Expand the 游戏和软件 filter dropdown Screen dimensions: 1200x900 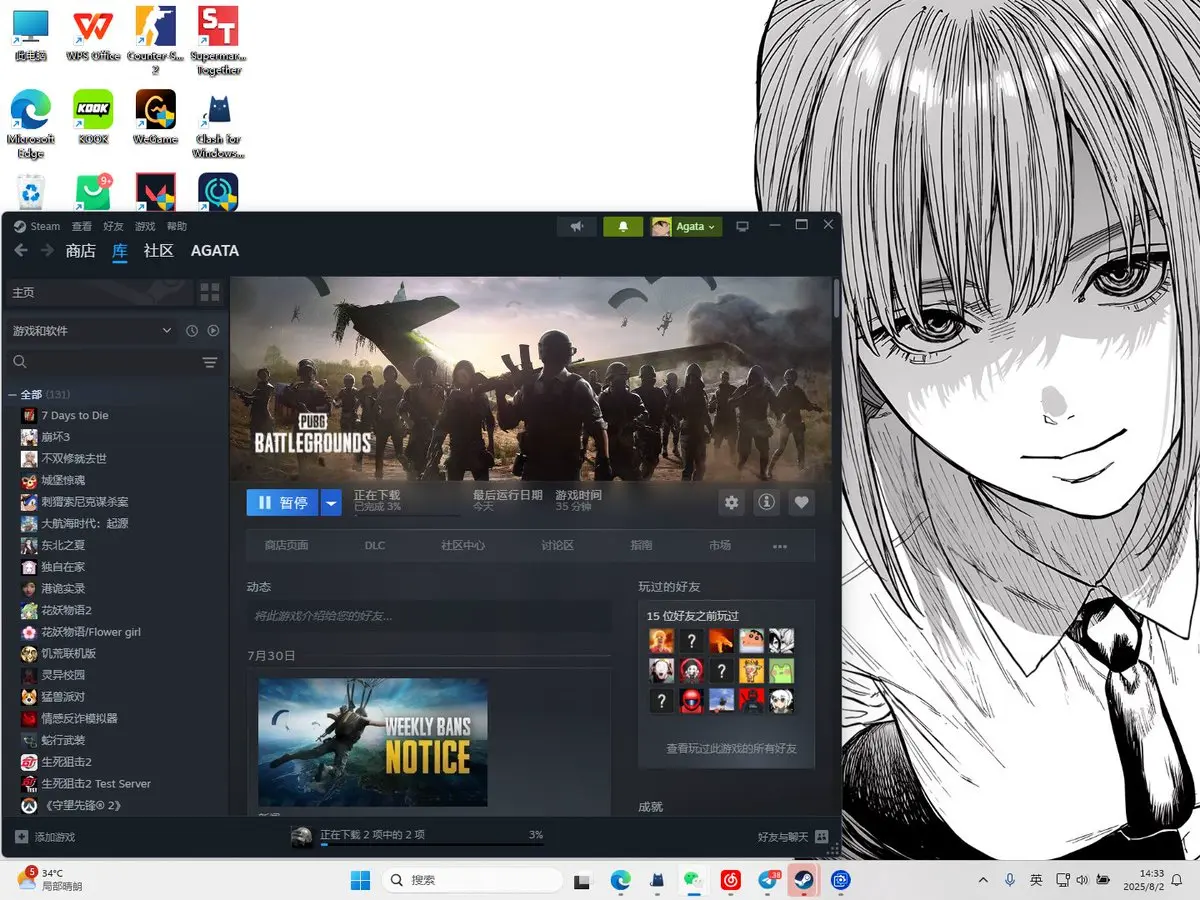tap(92, 331)
